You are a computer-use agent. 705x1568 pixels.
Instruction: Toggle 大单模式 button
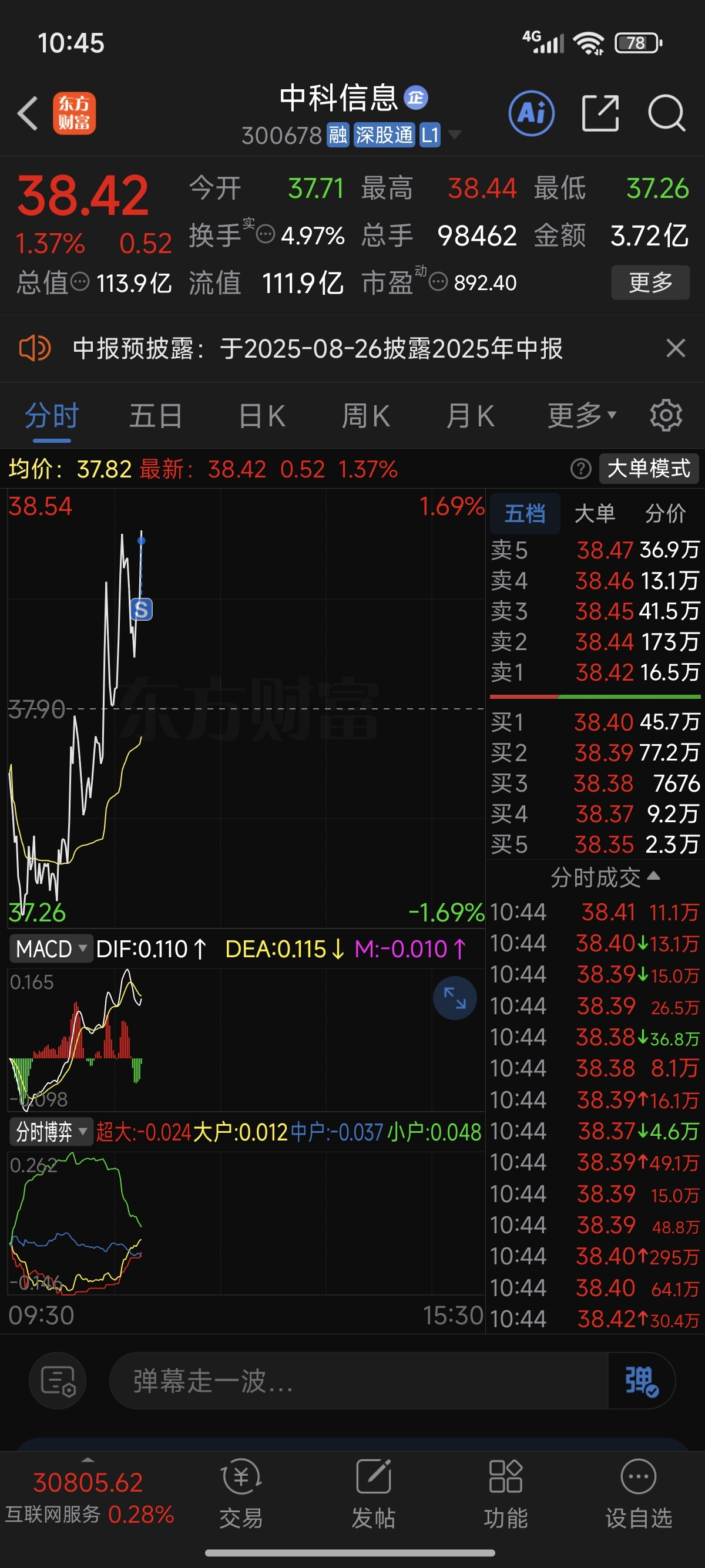click(x=649, y=469)
